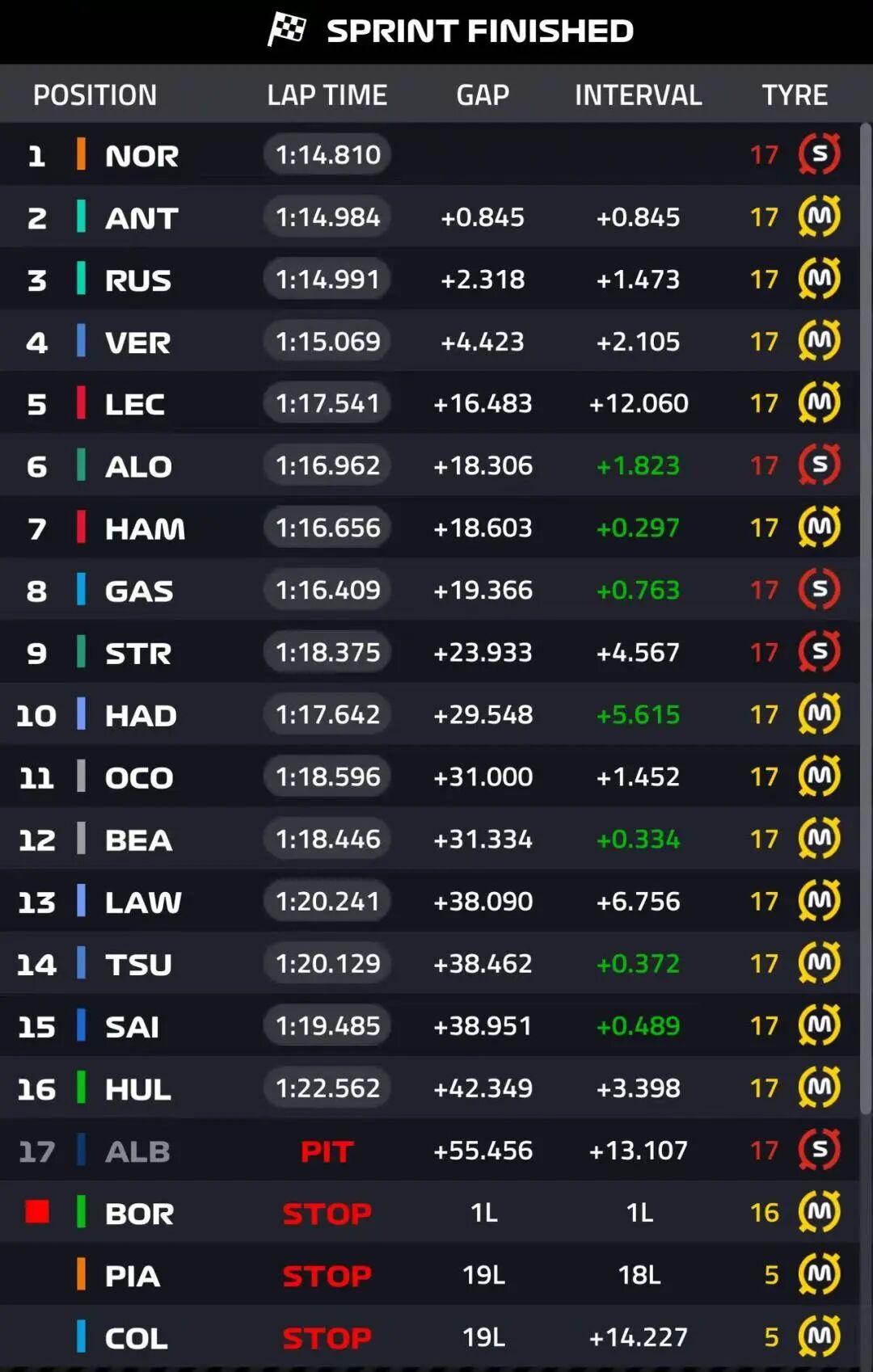Click the checkered flag icon
This screenshot has height=1372, width=873.
point(287,30)
